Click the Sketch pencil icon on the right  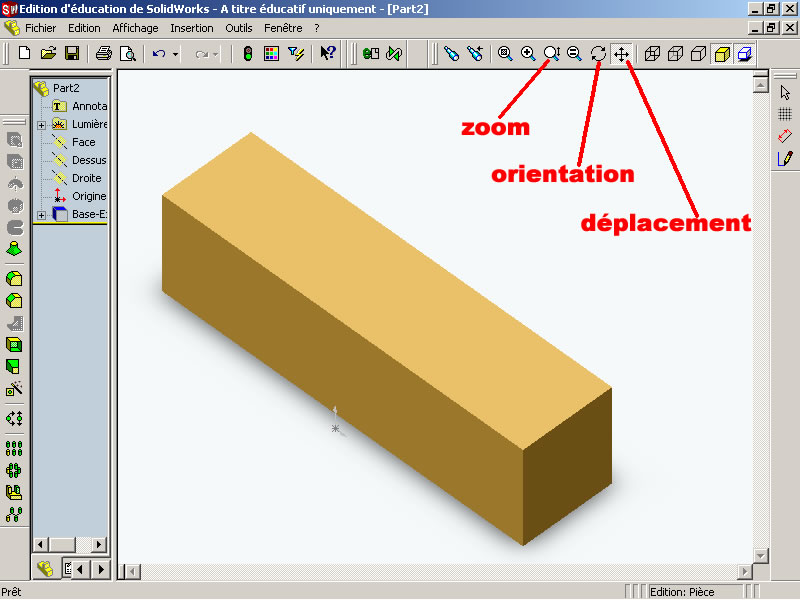click(785, 159)
